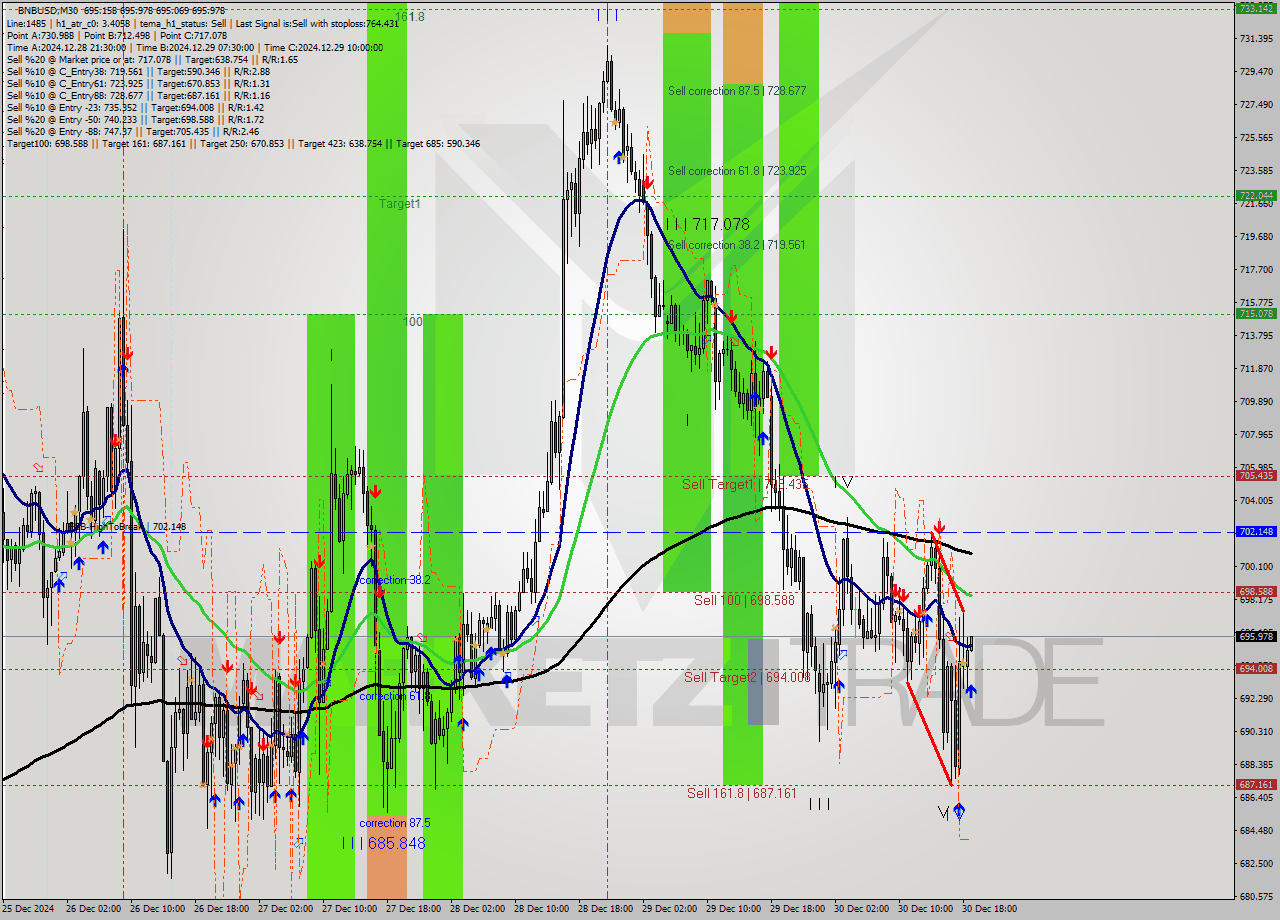
Task: Click '26 Dec 10:00' on the time axis
Action: click(157, 909)
